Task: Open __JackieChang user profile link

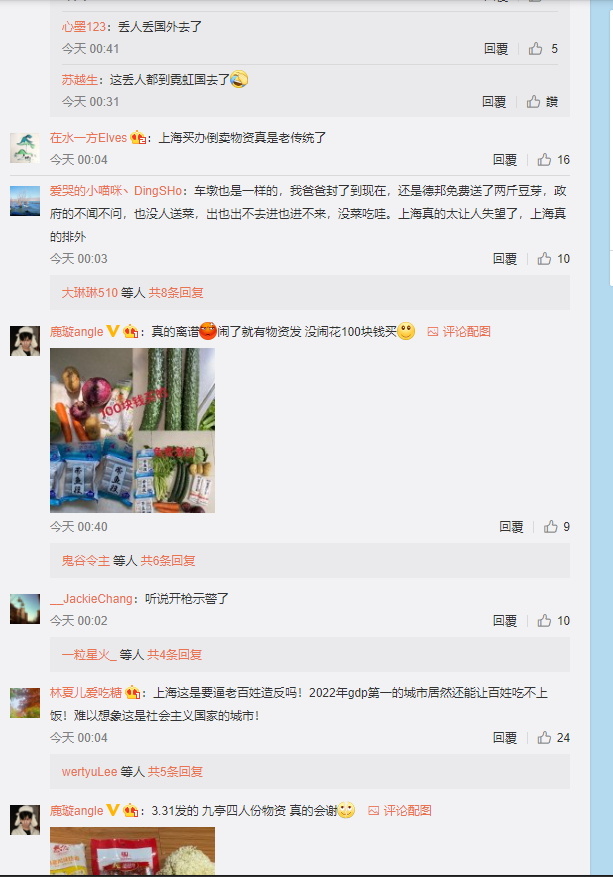Action: [91, 598]
